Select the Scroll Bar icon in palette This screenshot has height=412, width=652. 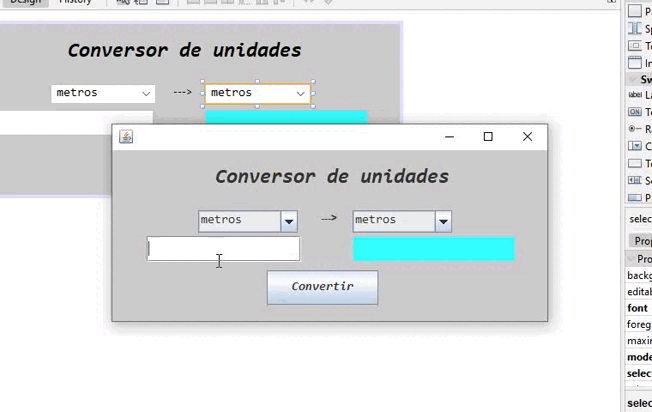635,180
